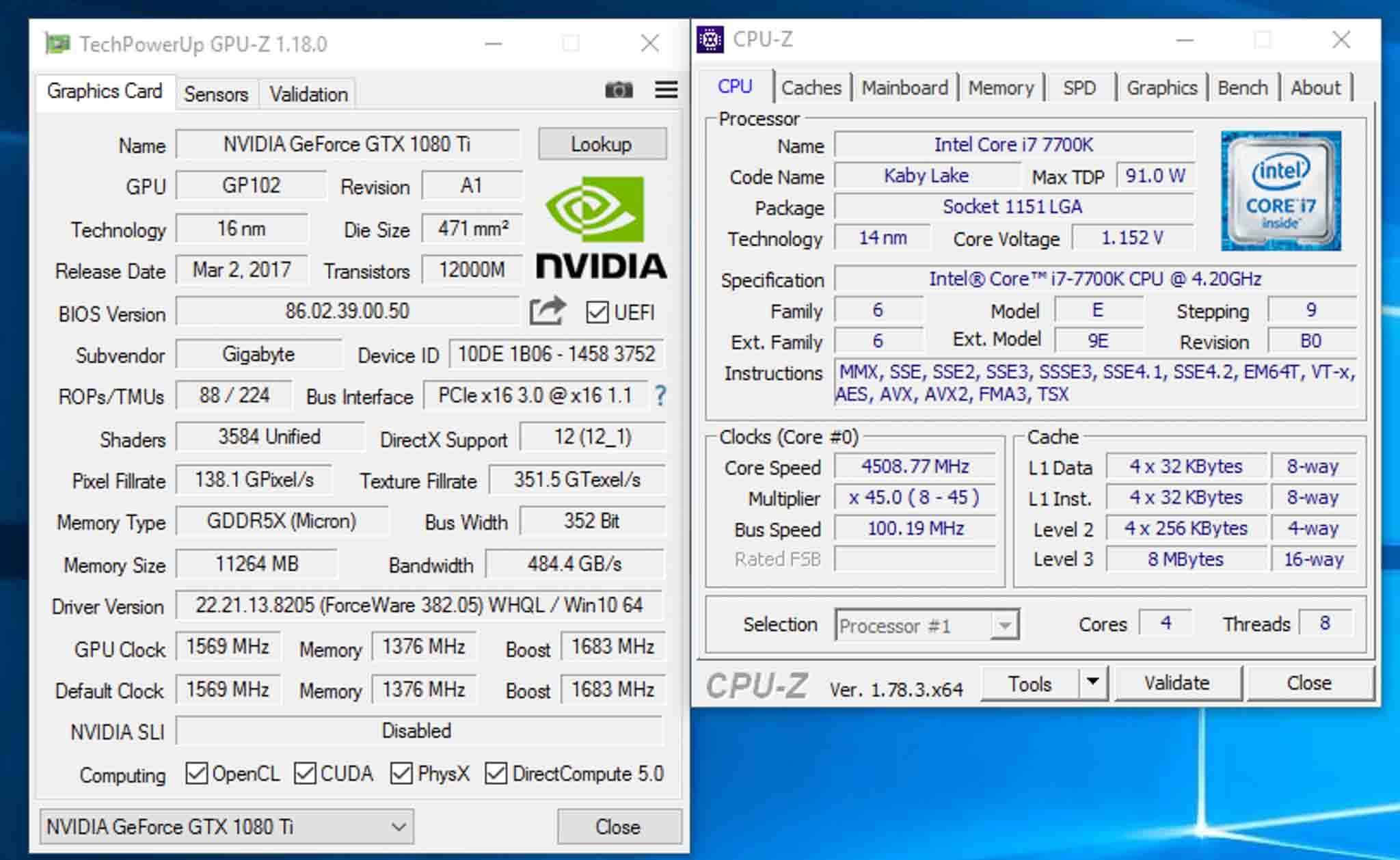Toggle the CUDA checkbox
The image size is (1400, 860).
point(305,773)
